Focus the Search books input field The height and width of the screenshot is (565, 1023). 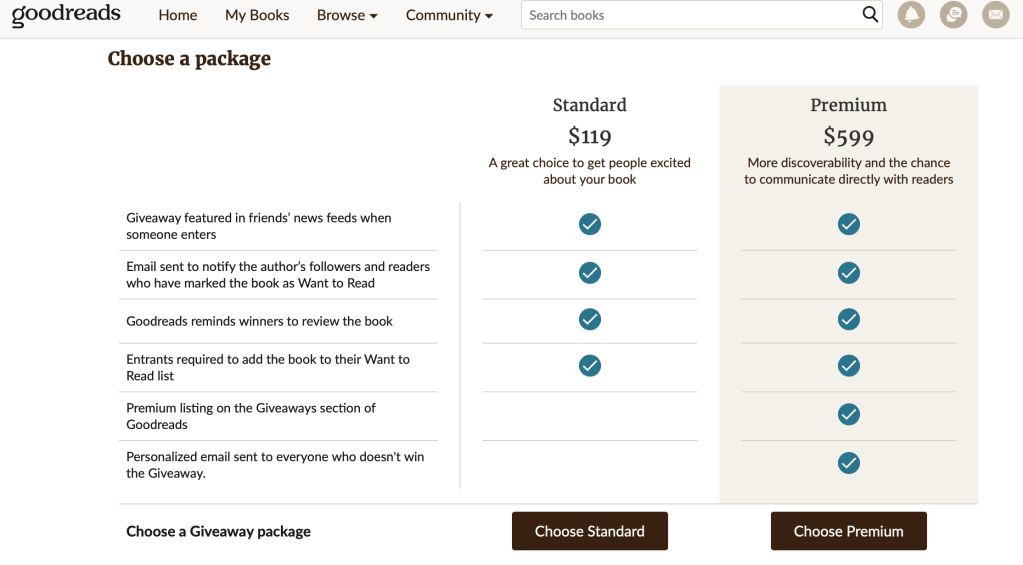coord(690,15)
